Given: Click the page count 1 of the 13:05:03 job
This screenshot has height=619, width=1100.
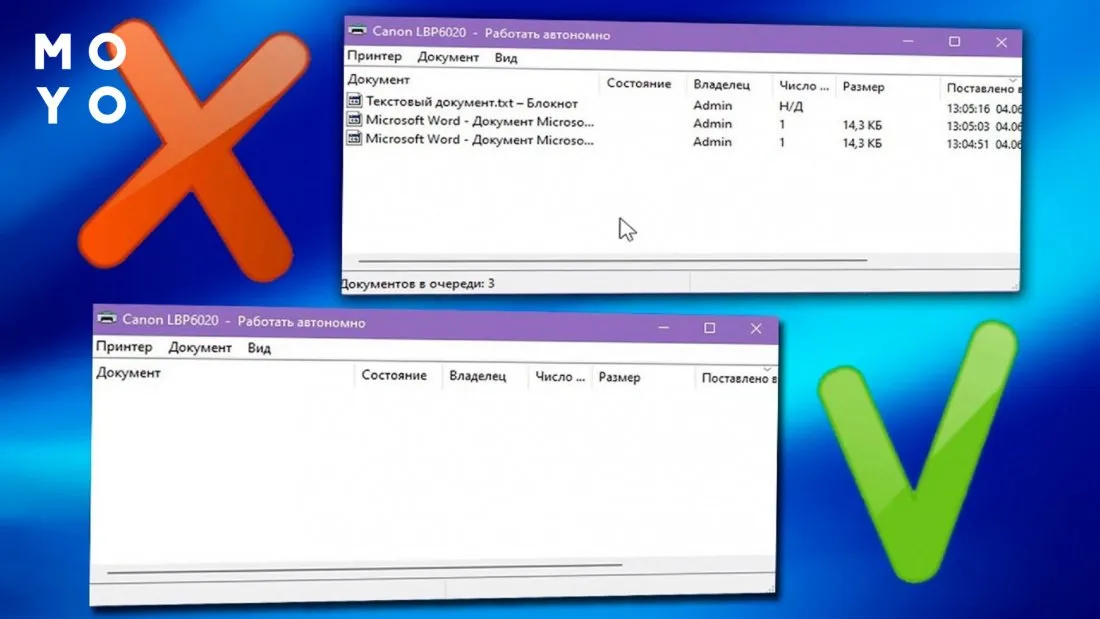Looking at the screenshot, I should coord(782,124).
